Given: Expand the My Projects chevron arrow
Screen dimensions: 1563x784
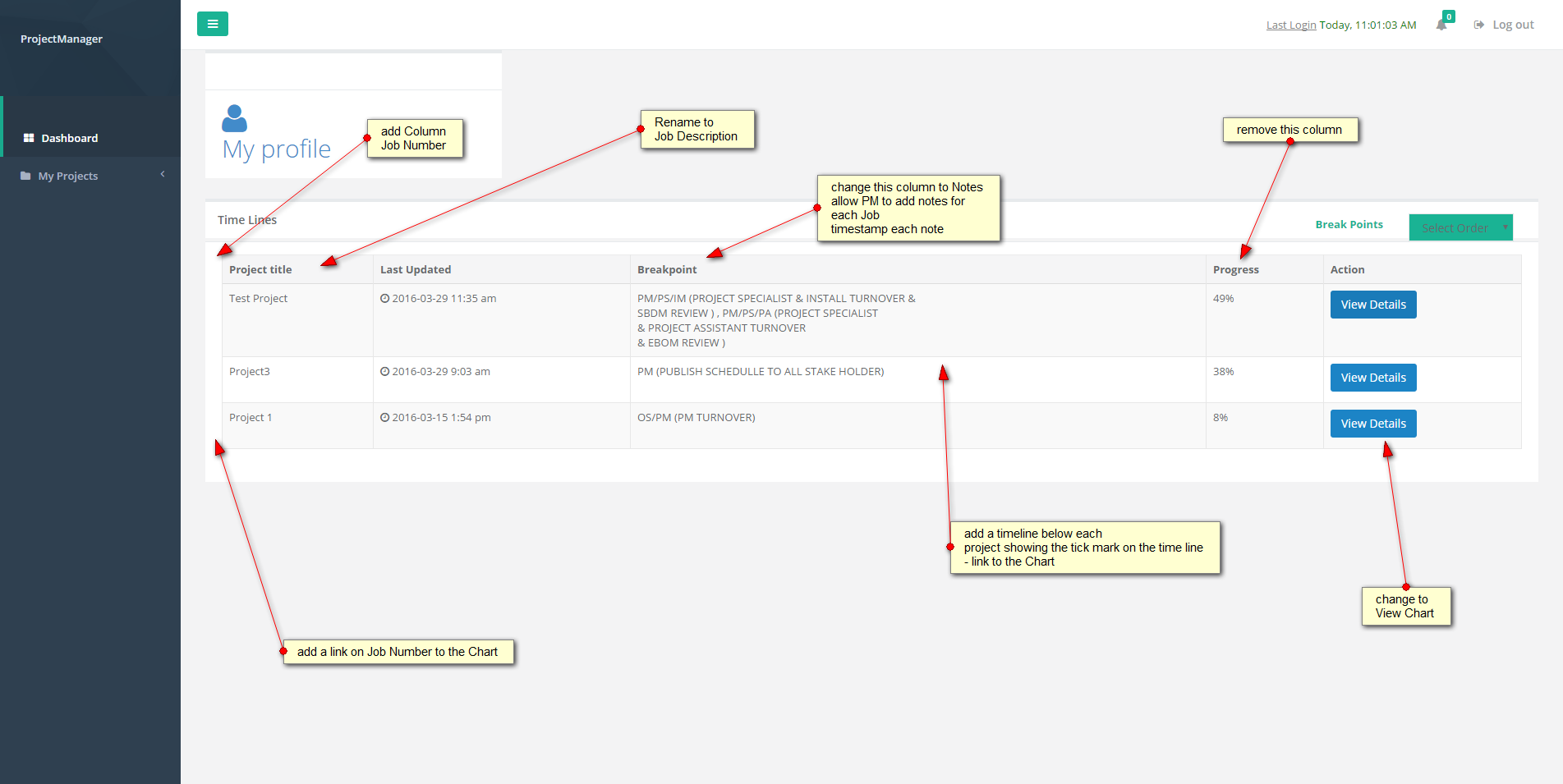Looking at the screenshot, I should point(163,174).
